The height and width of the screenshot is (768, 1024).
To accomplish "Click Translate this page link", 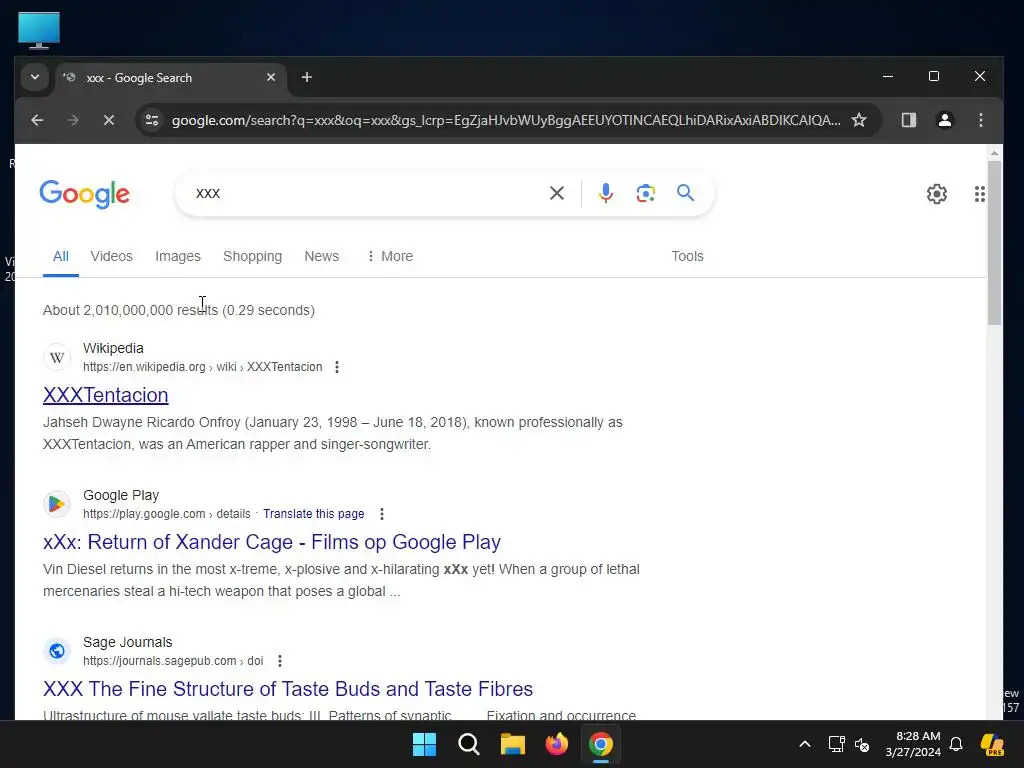I will coord(313,514).
